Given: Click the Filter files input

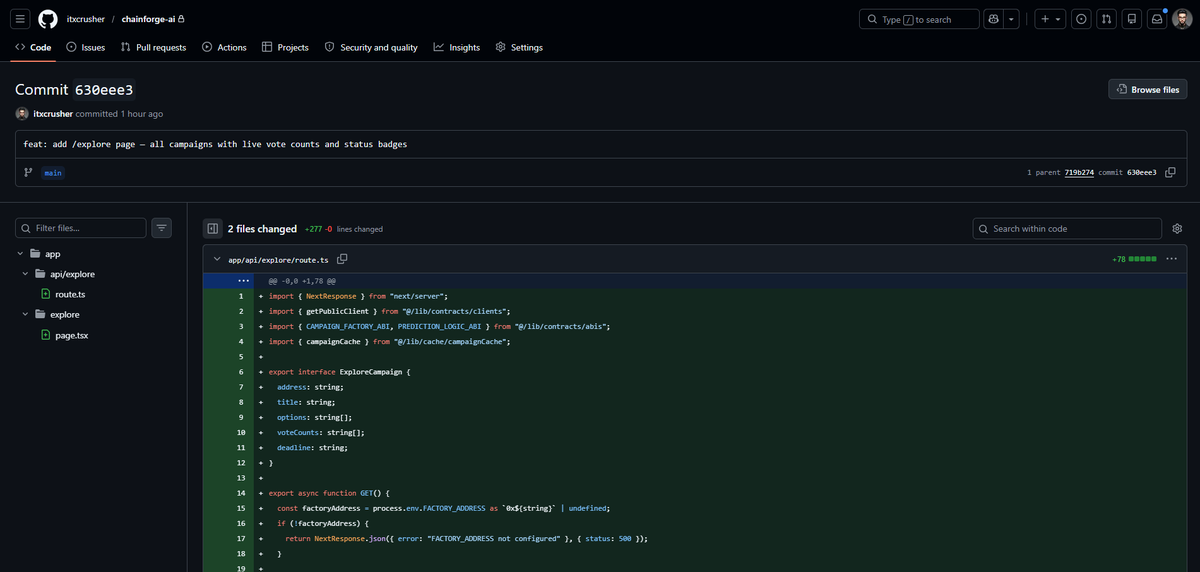Looking at the screenshot, I should point(80,228).
